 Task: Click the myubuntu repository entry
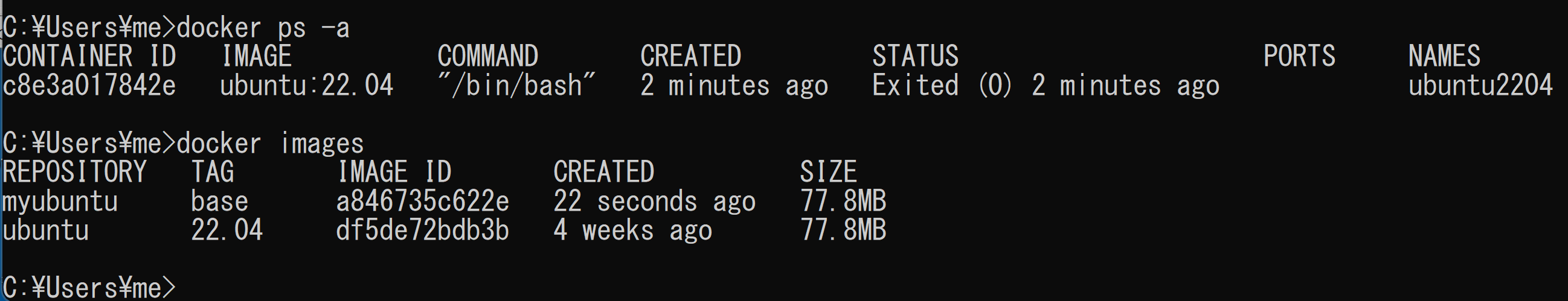coord(60,202)
